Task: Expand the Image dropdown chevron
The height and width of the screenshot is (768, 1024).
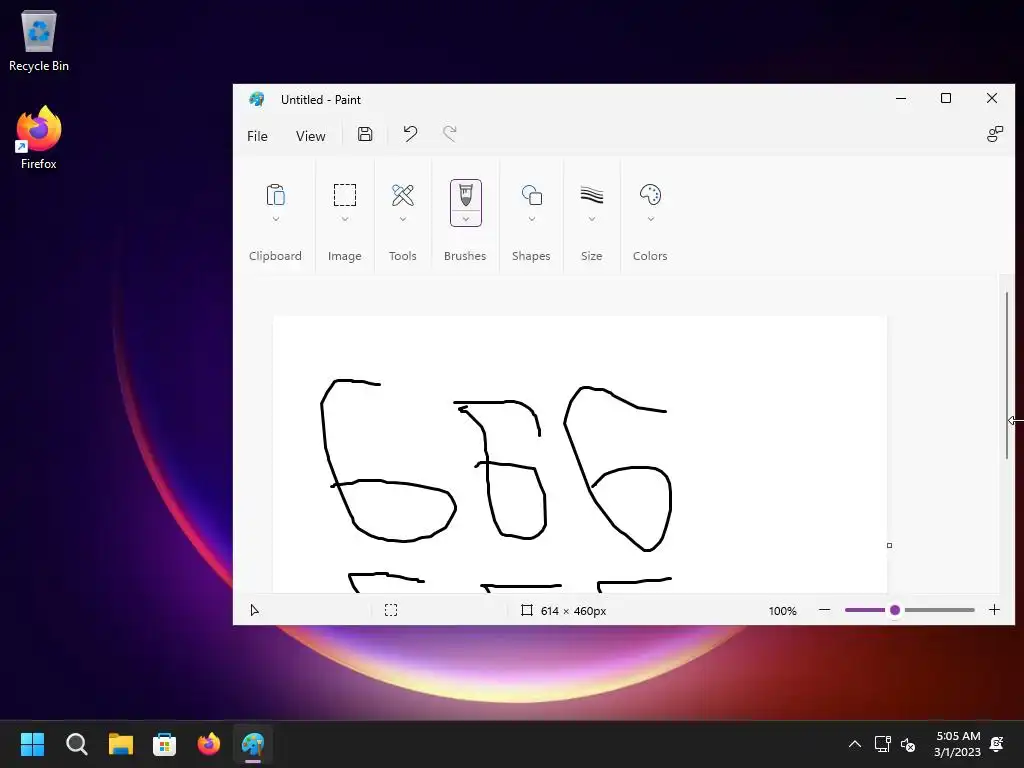Action: [x=345, y=219]
